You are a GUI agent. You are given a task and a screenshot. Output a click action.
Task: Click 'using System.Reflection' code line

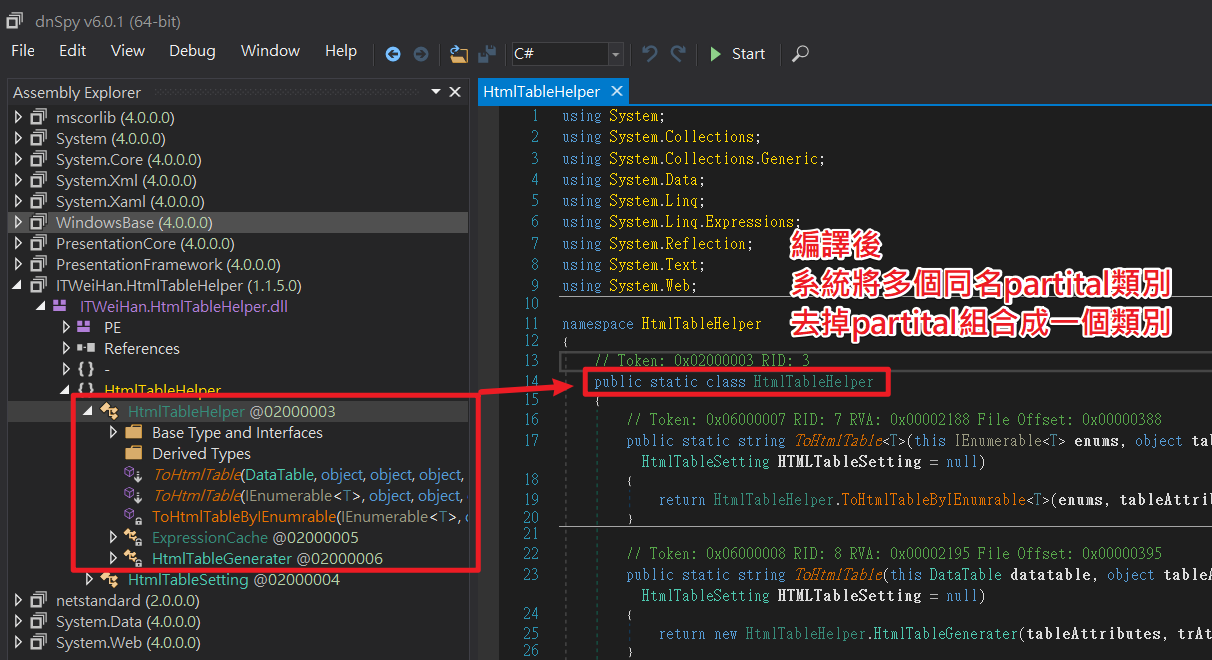point(658,243)
